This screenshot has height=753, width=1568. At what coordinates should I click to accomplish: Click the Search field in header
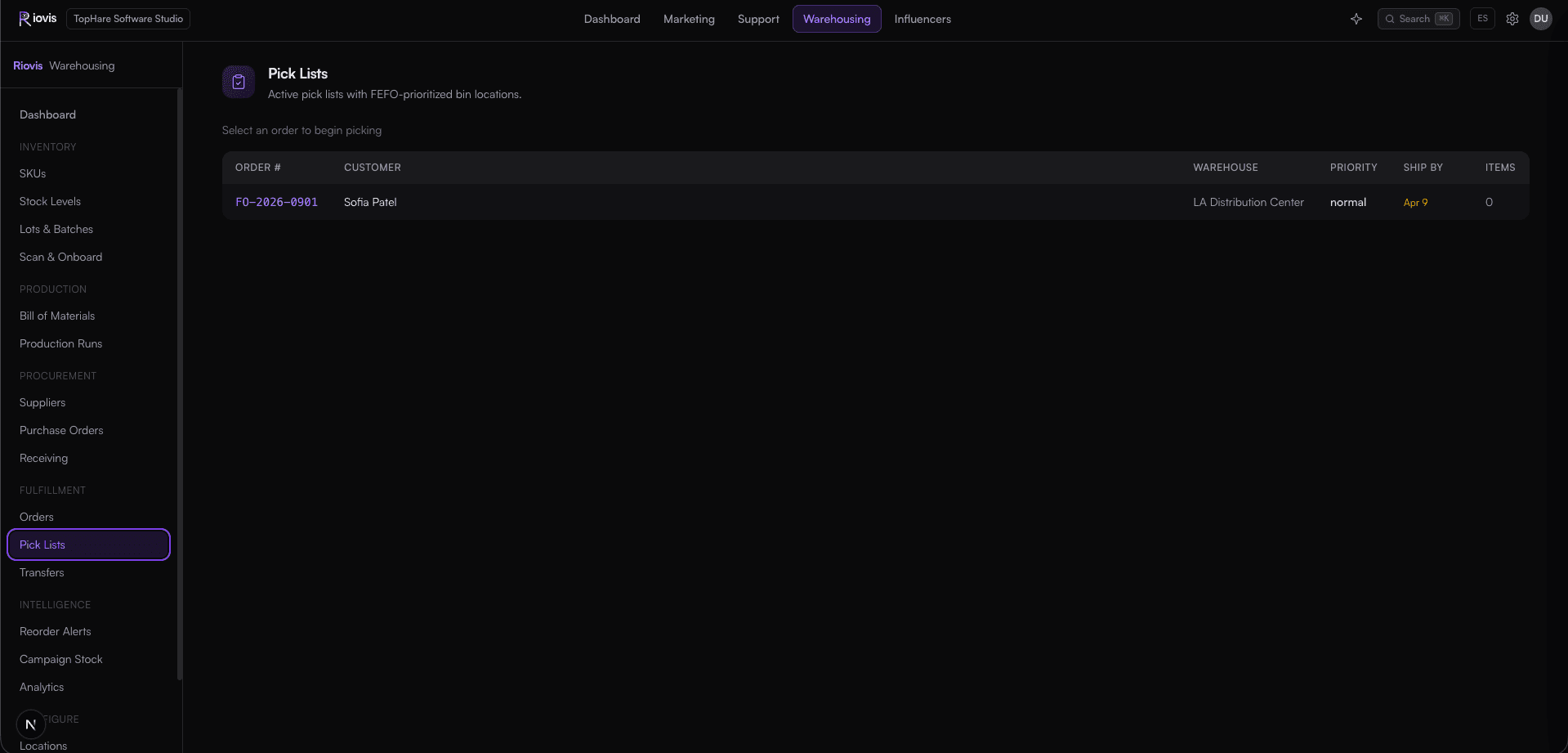1418,19
